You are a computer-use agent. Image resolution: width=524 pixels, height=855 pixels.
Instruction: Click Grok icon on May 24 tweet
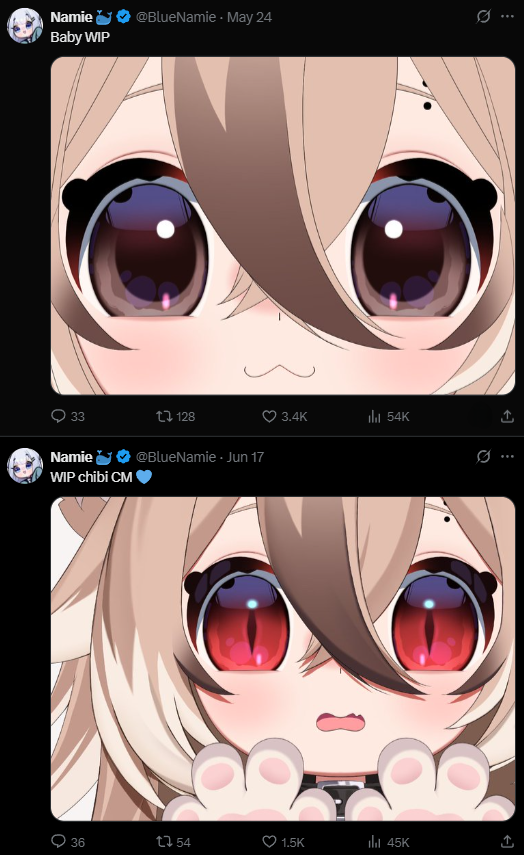coord(483,17)
